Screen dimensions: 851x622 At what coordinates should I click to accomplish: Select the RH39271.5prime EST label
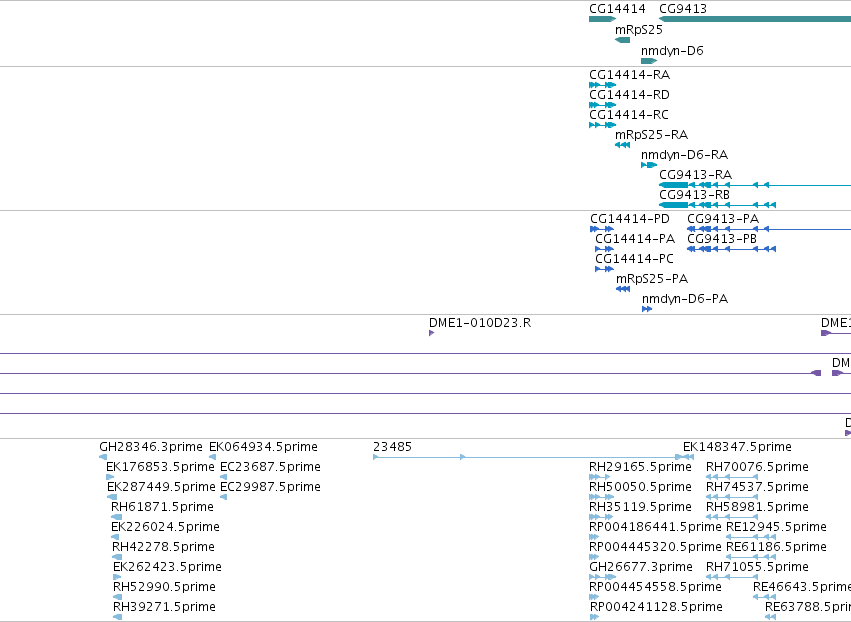click(x=164, y=607)
